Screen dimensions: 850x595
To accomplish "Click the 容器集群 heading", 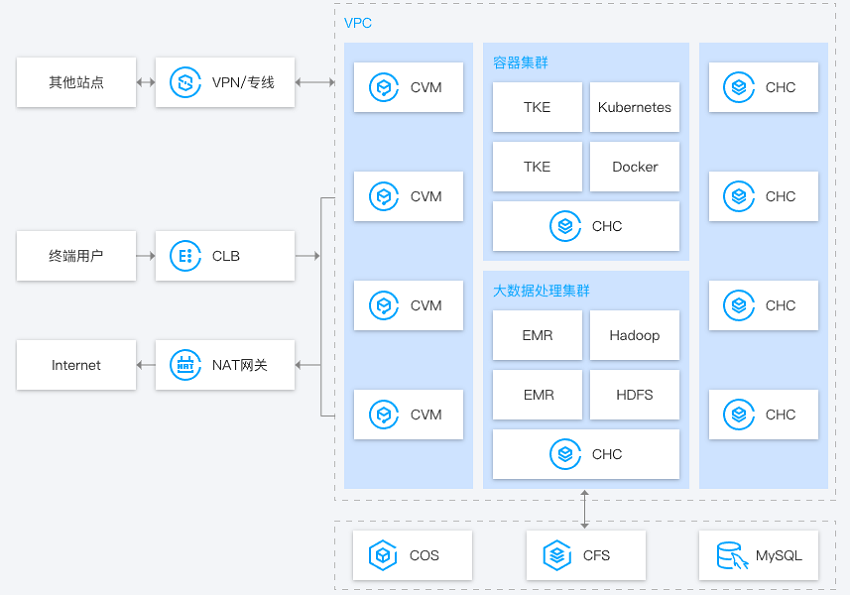I will click(520, 63).
